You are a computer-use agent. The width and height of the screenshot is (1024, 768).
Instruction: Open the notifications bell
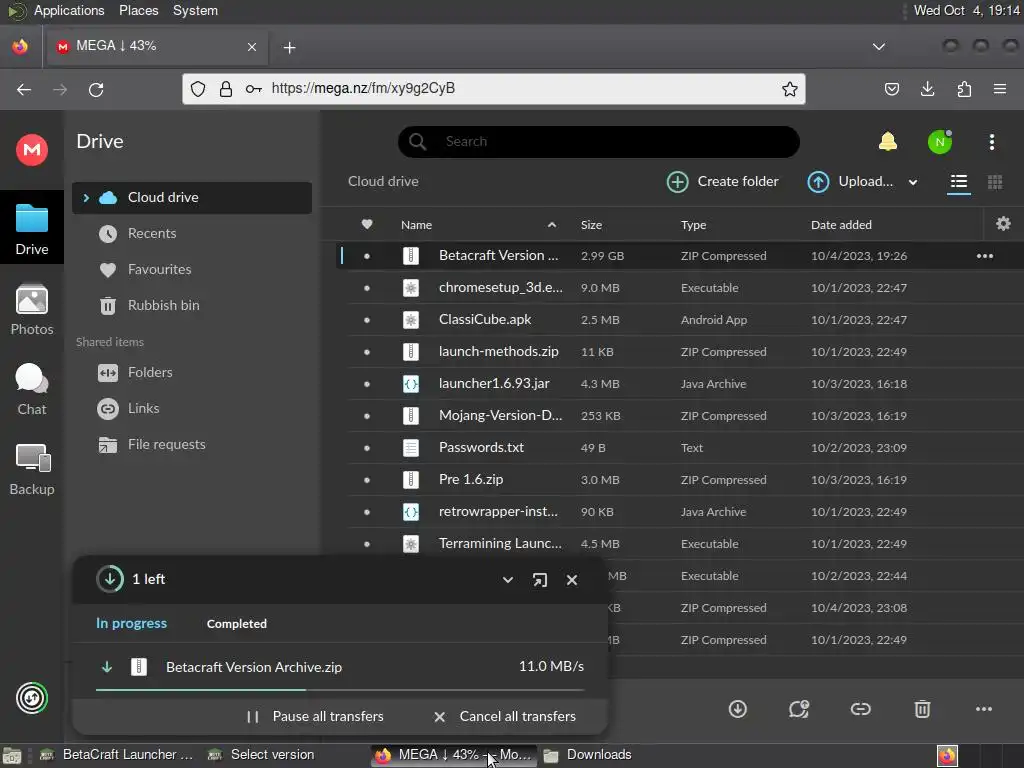(888, 142)
